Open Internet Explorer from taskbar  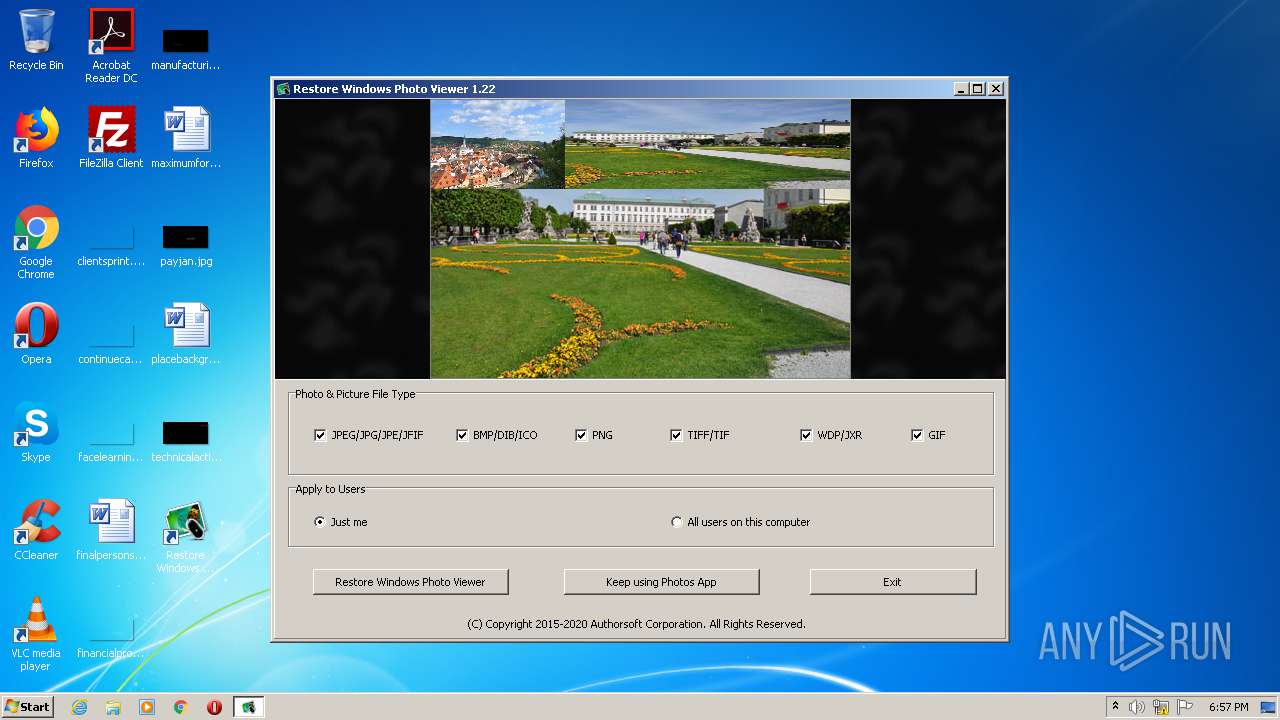click(x=79, y=707)
